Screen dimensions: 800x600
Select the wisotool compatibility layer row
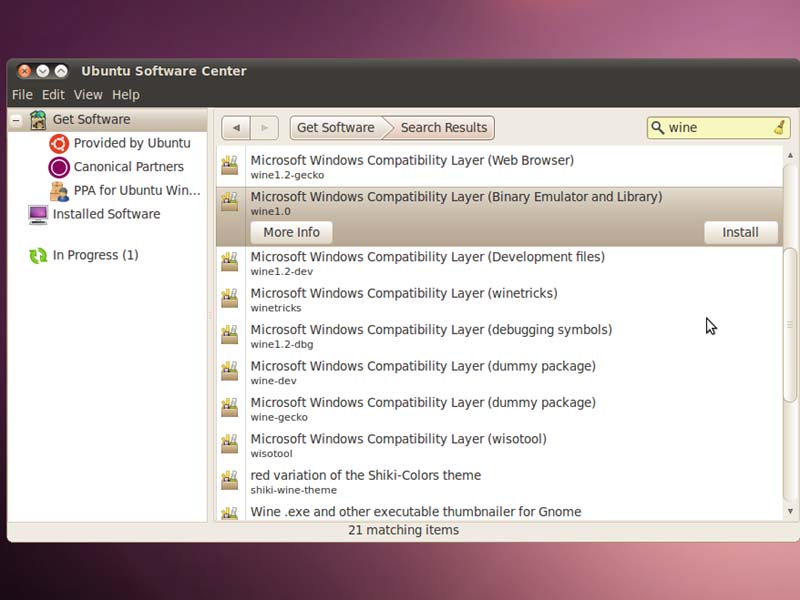(499, 445)
